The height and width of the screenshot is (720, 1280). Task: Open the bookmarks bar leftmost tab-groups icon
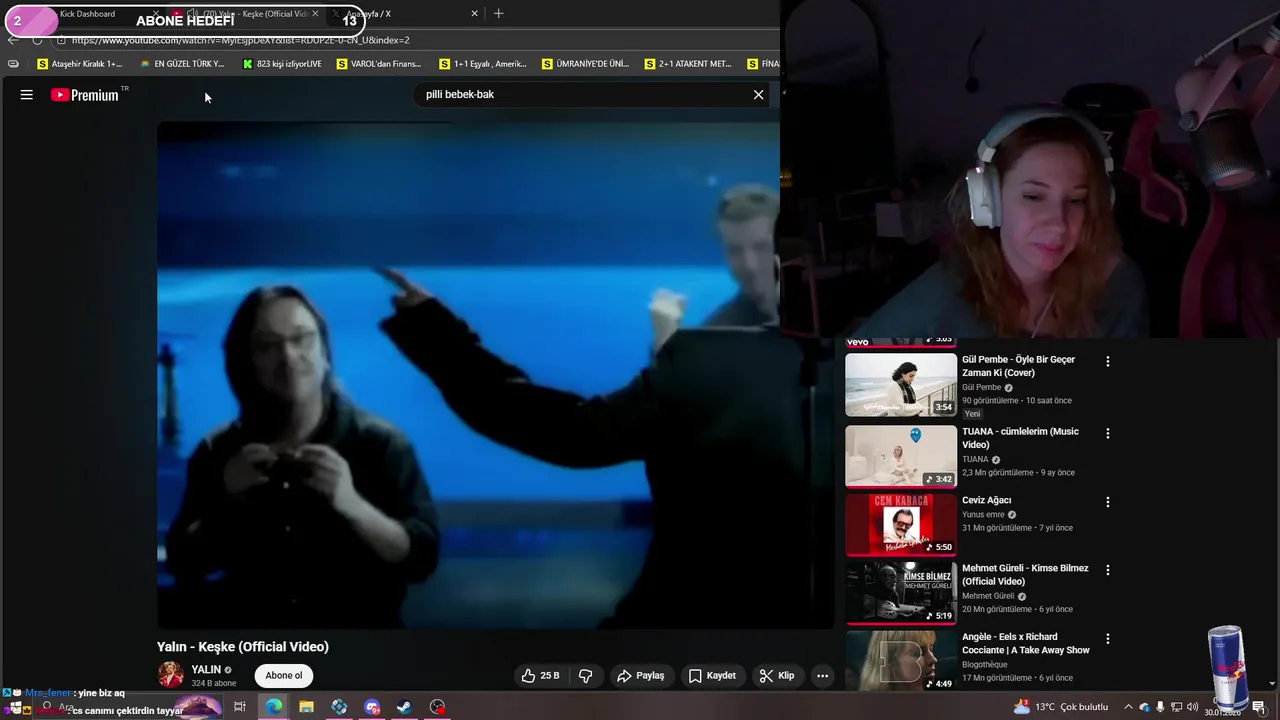click(13, 64)
